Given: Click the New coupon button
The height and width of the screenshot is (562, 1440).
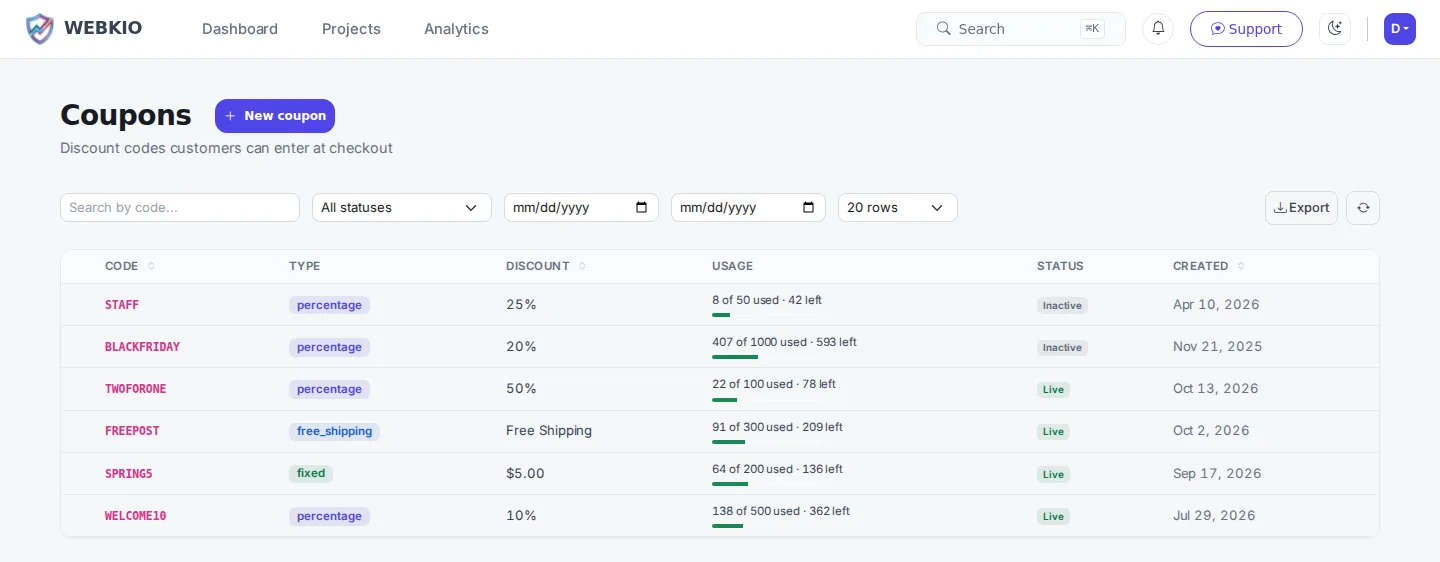Looking at the screenshot, I should [x=275, y=116].
